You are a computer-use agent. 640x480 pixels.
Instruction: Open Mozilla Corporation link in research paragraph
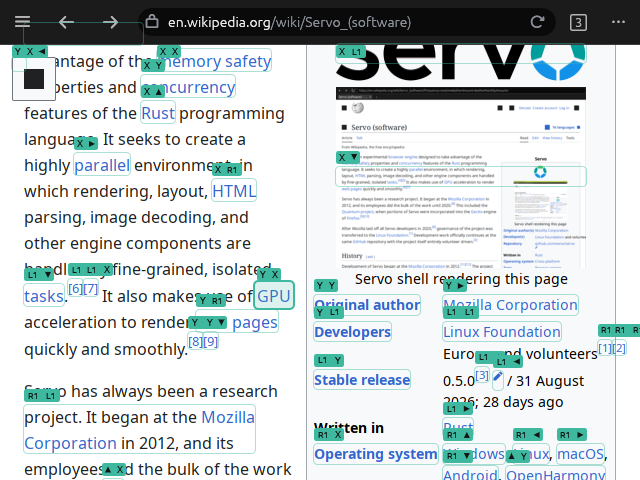(x=139, y=429)
